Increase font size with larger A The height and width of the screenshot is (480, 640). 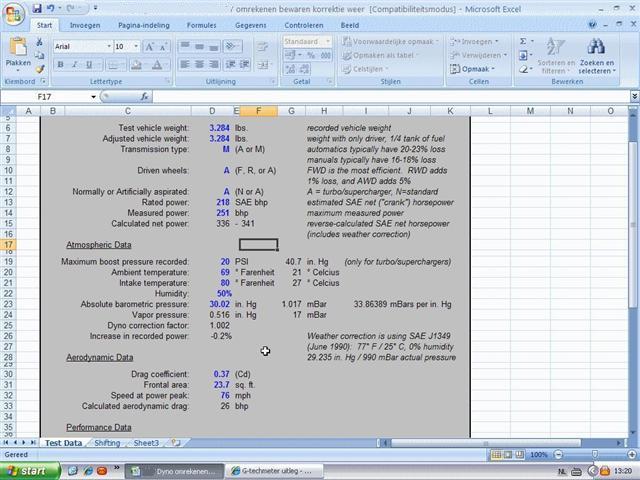click(150, 47)
